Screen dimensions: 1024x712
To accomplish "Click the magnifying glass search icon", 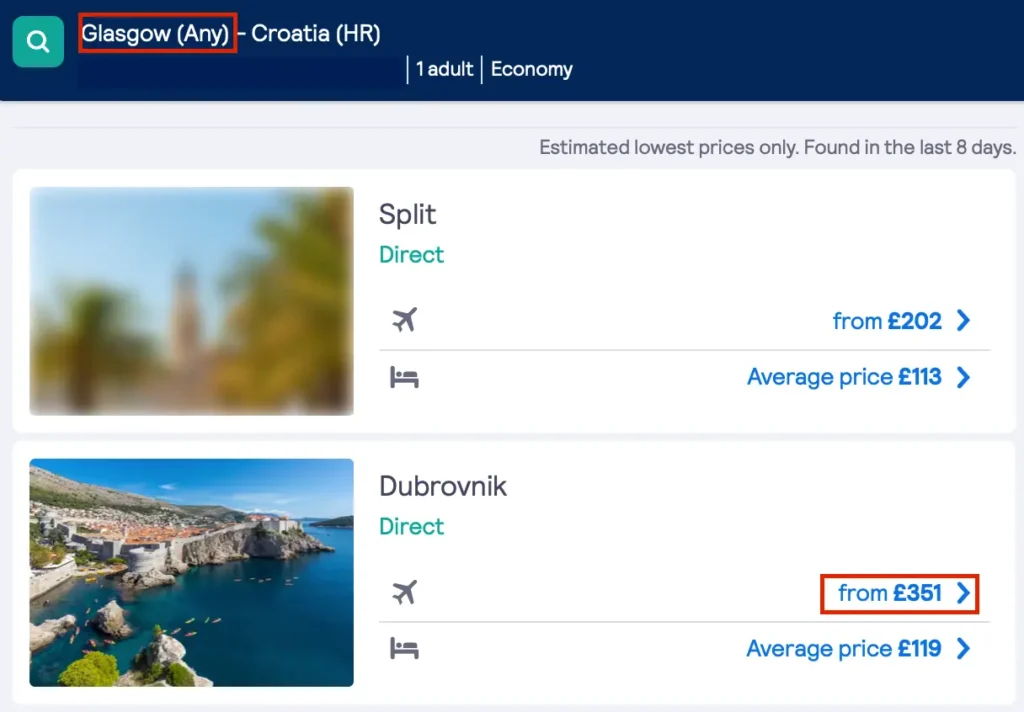I will [x=39, y=42].
